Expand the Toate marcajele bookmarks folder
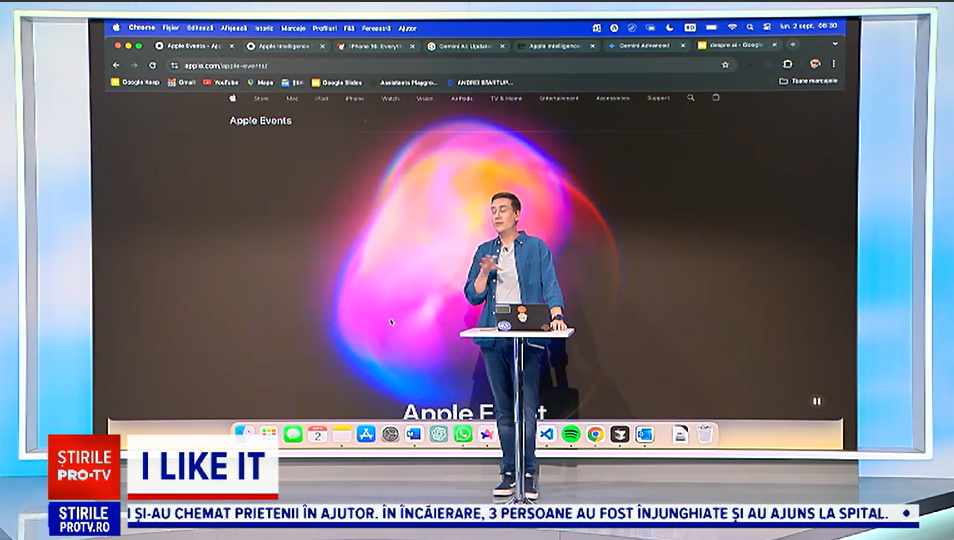 (x=808, y=80)
